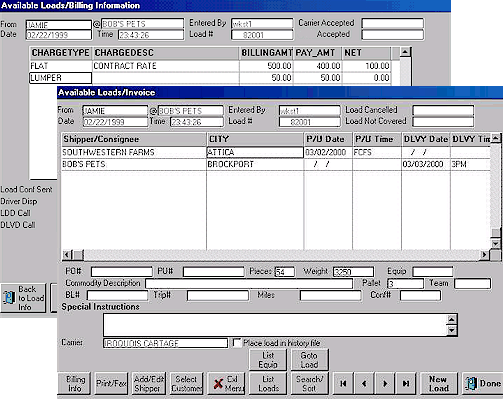Click scroll up arrow in billing charges grid

(x=405, y=51)
